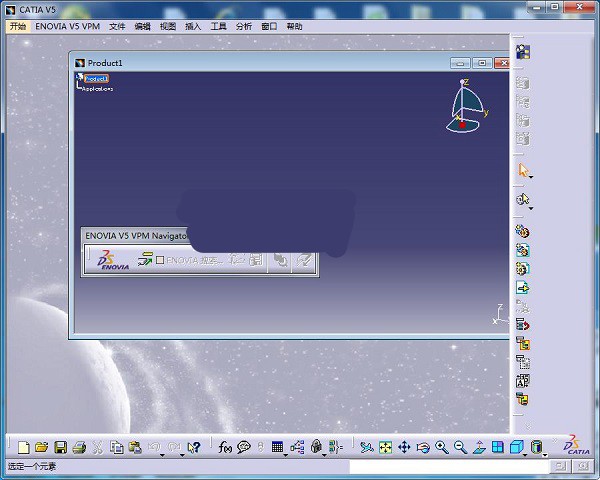Click the comment speech bubble icon
Screen dimensions: 600x480
(x=244, y=447)
